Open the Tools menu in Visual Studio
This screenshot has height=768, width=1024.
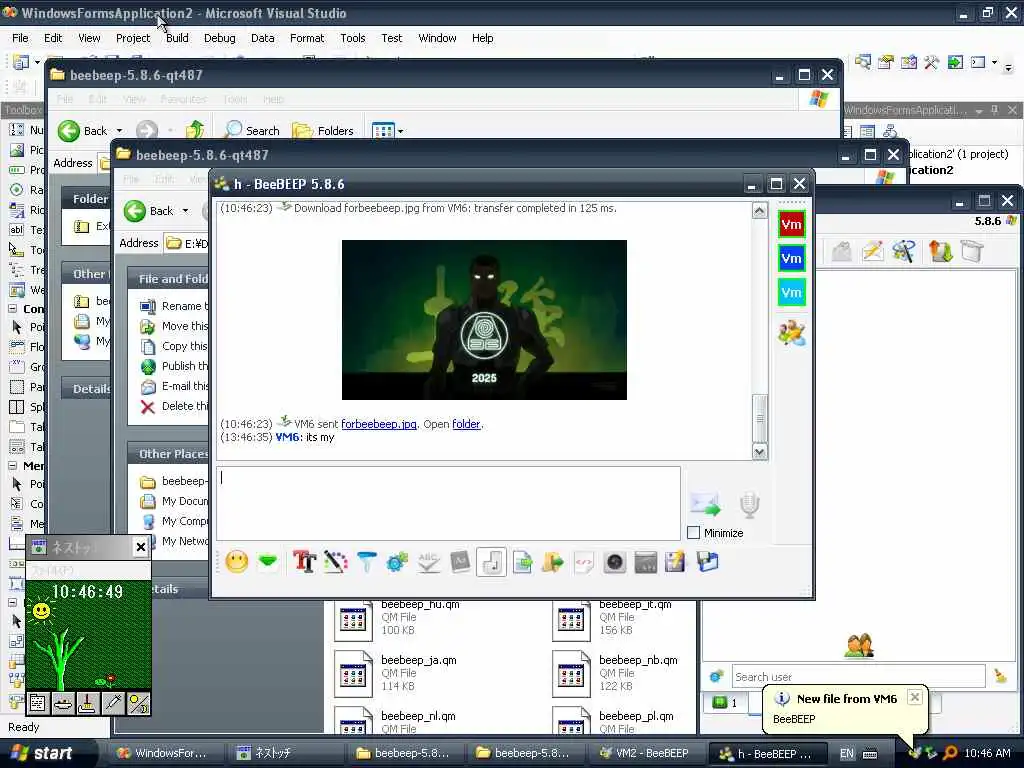(x=353, y=38)
